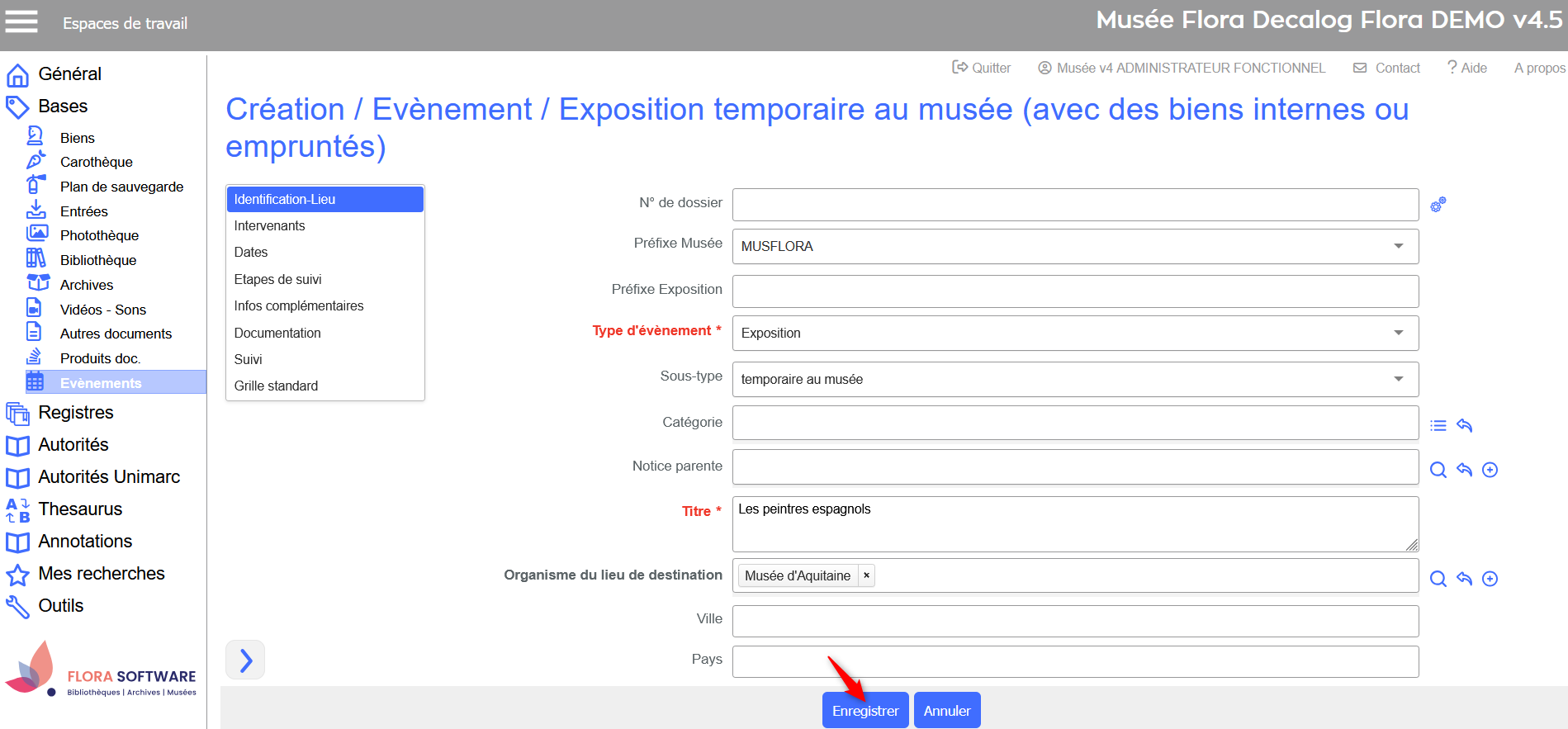Click the plus icon for Notice parente
1568x729 pixels.
tap(1490, 470)
